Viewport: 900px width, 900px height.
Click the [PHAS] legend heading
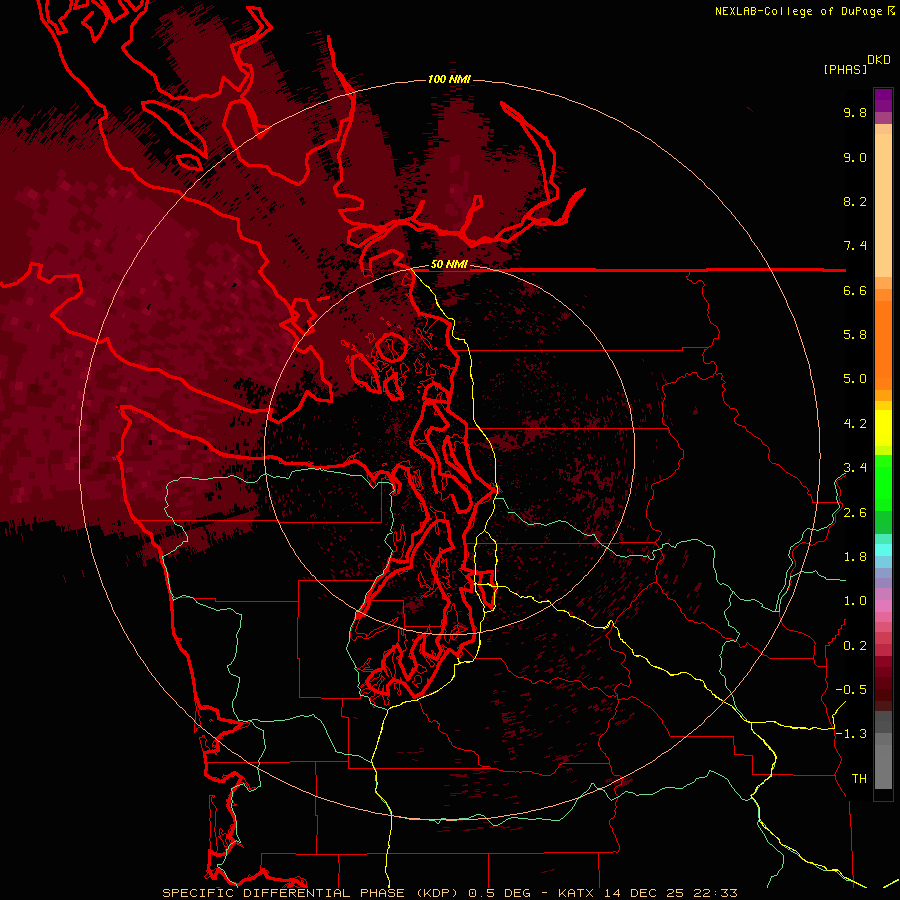(x=845, y=70)
